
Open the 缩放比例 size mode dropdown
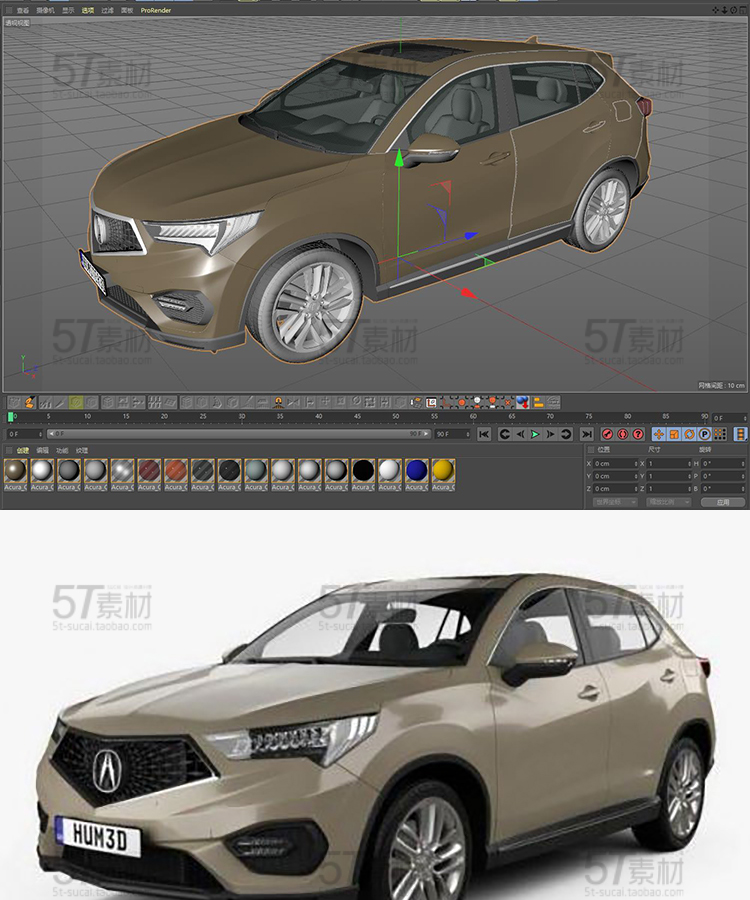(x=669, y=502)
